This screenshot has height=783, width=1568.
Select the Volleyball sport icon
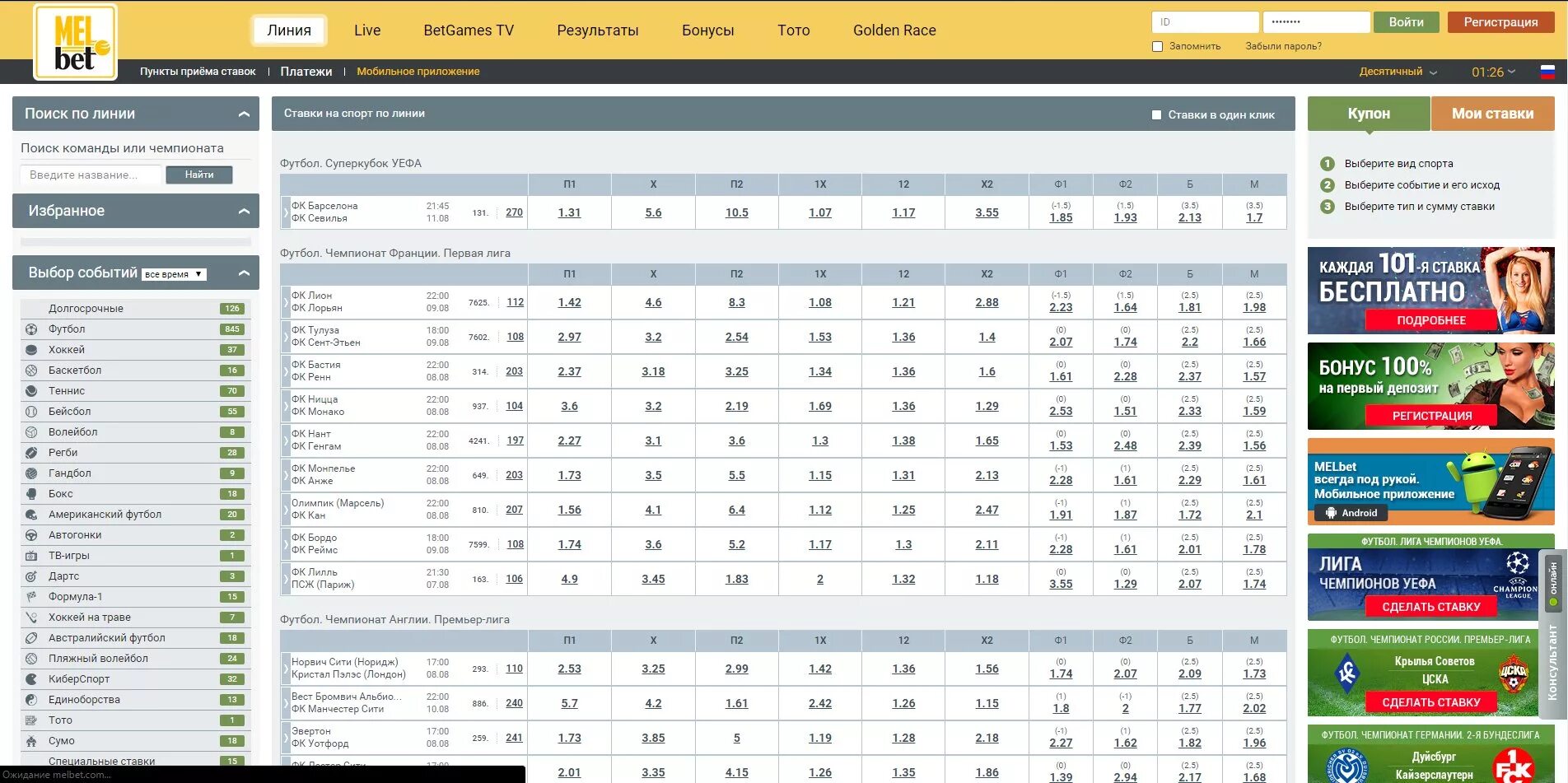click(x=31, y=432)
